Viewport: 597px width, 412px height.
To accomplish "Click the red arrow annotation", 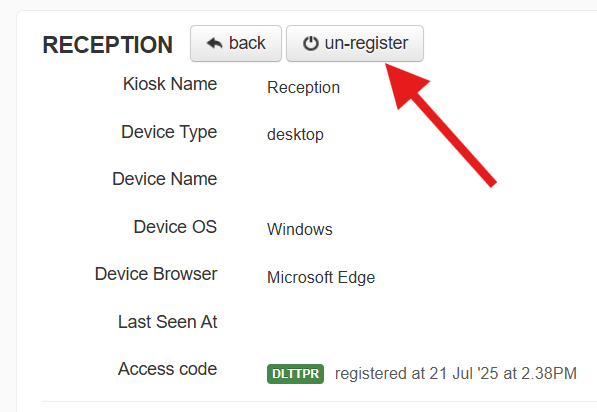I will (441, 125).
